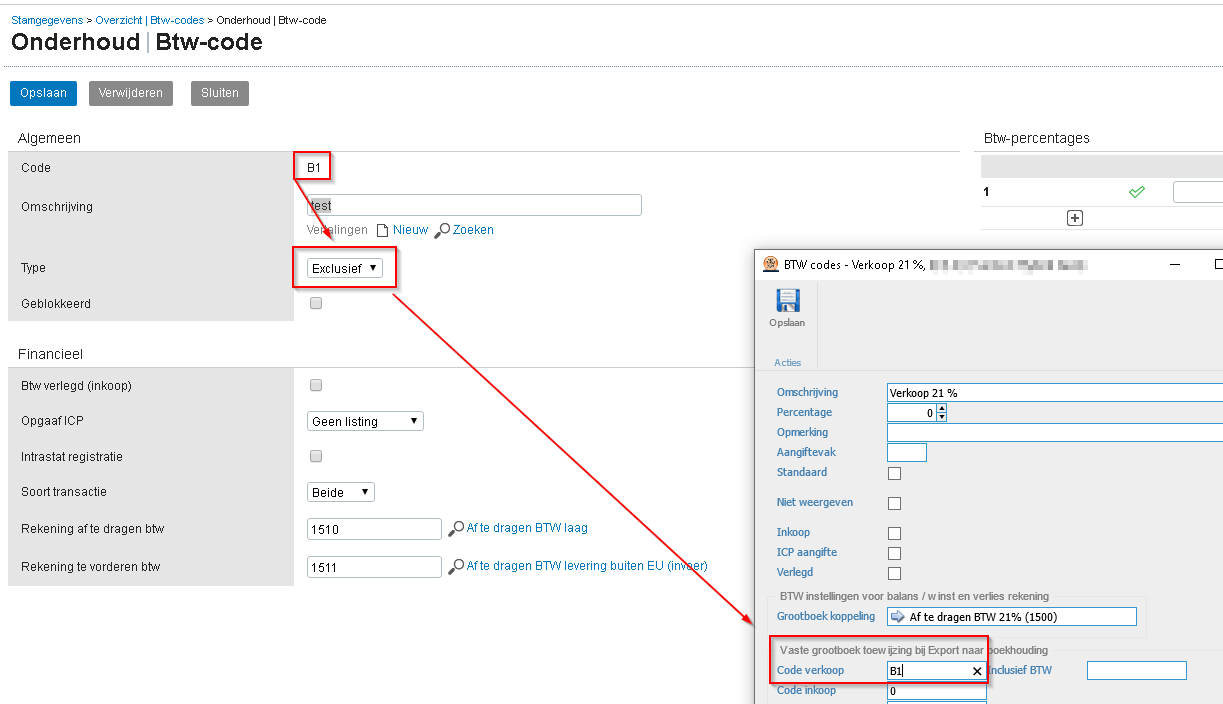This screenshot has width=1223, height=704.
Task: Go to Overzicht | Btw-codes breadcrumb
Action: coord(149,20)
